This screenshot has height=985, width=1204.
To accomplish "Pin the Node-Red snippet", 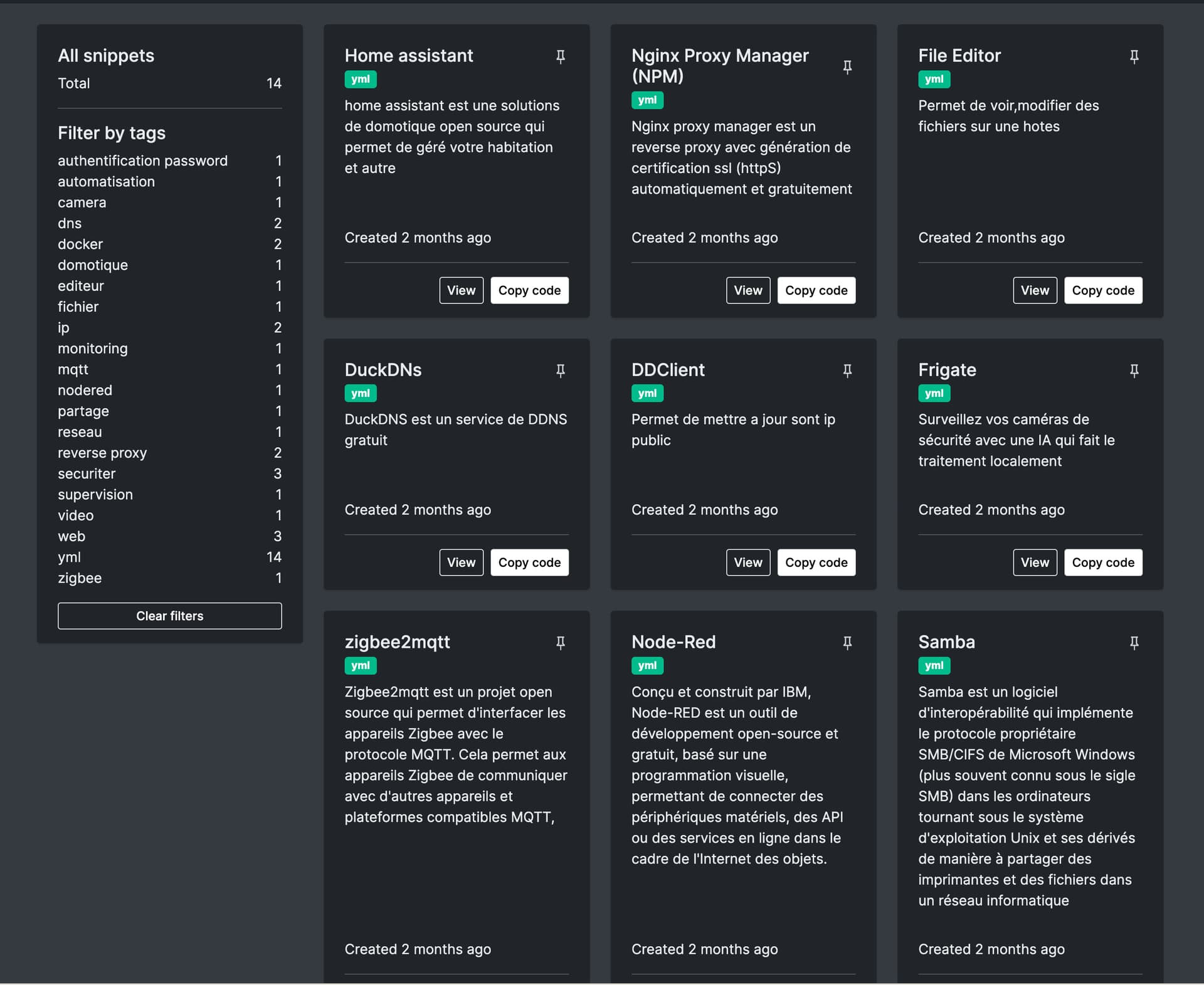I will click(847, 643).
